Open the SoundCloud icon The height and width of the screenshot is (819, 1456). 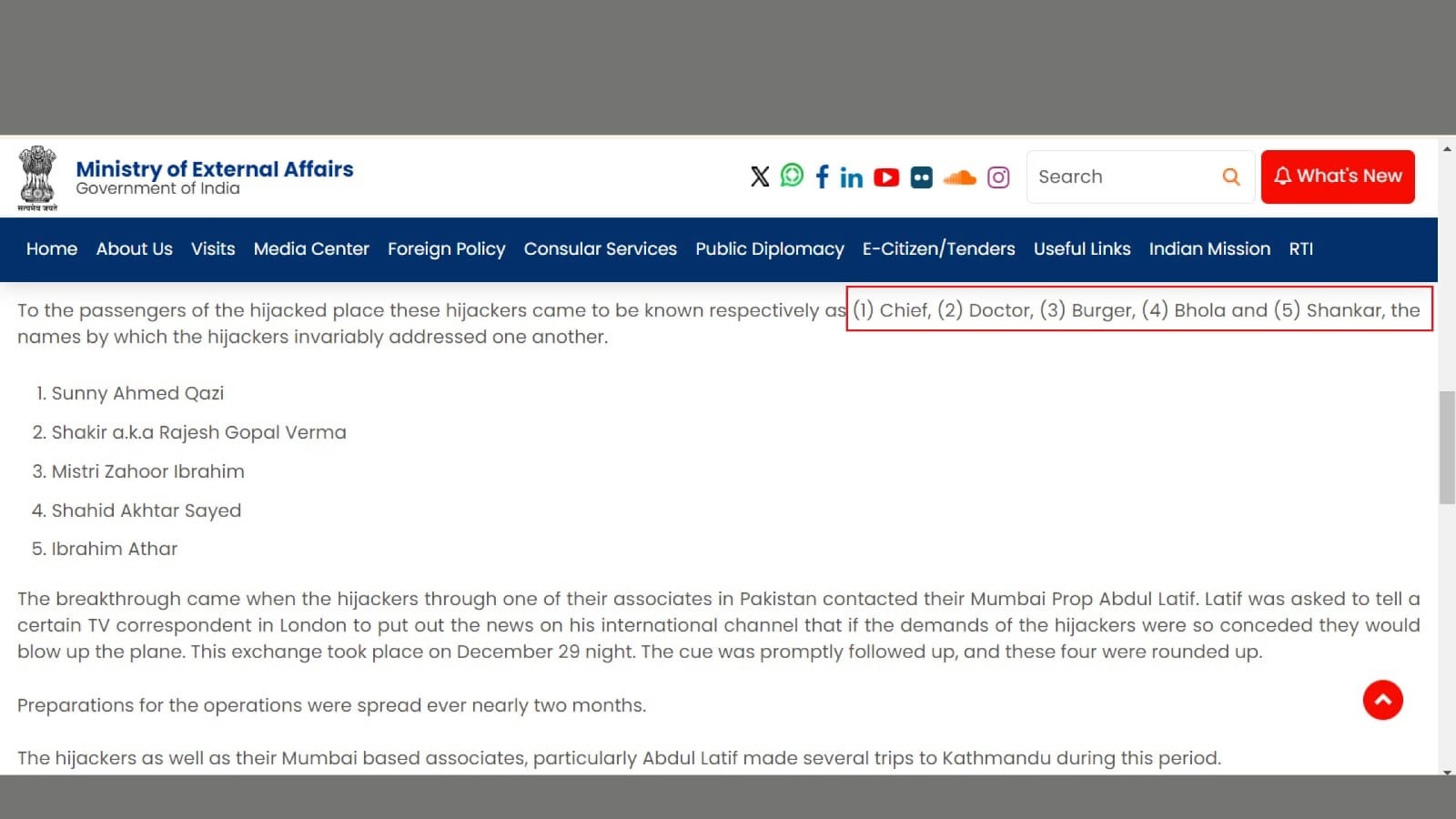coord(960,177)
